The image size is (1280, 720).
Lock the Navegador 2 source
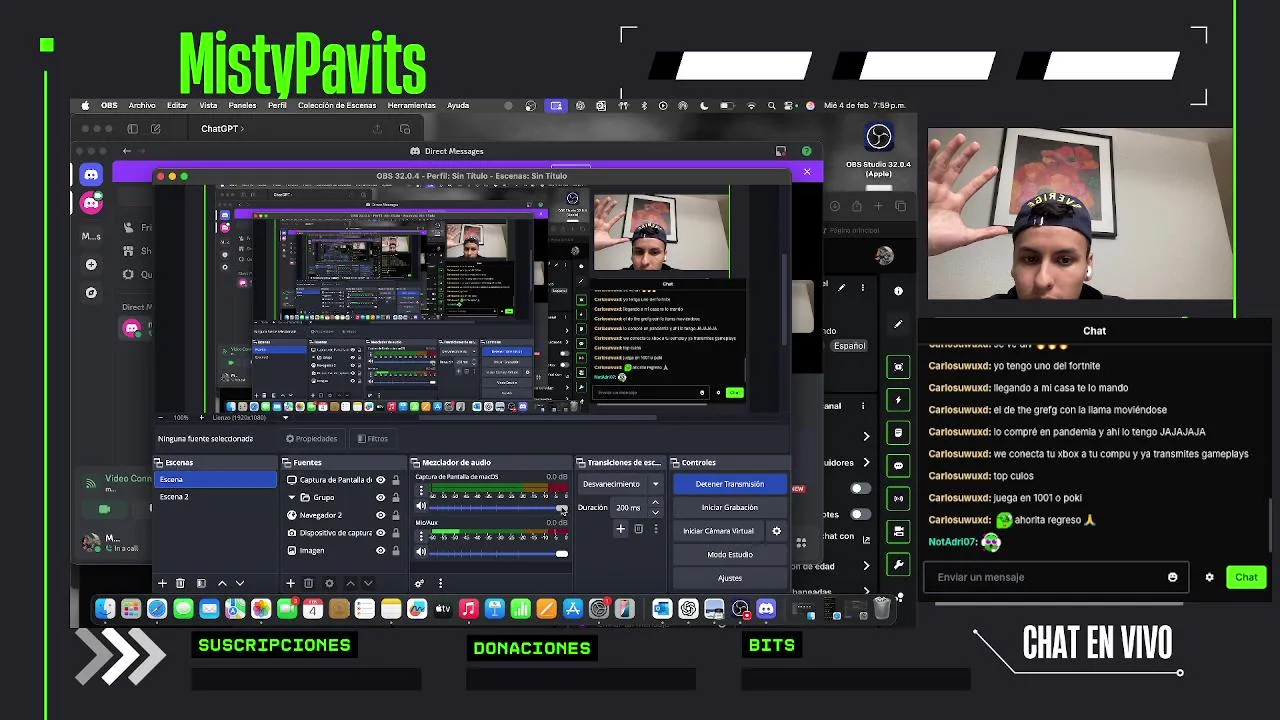(x=395, y=515)
